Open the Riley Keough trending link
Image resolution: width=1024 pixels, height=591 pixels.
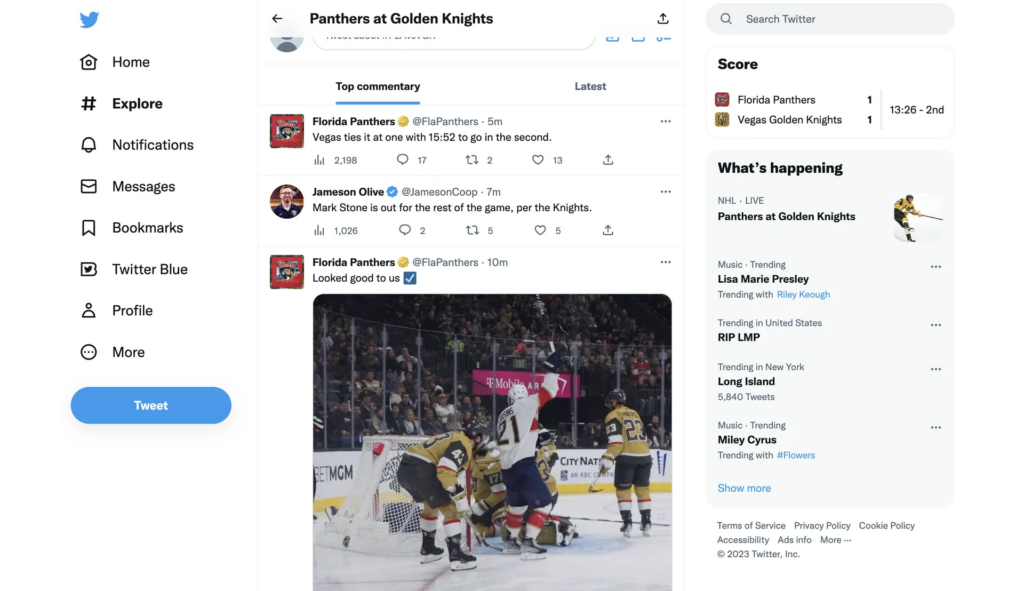[x=803, y=295]
